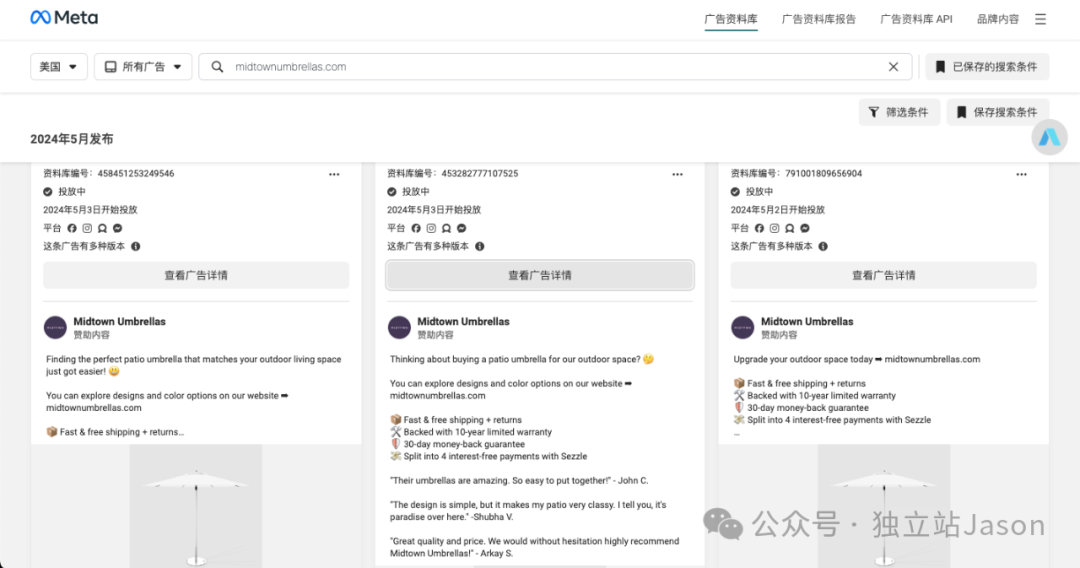The image size is (1080, 568).
Task: Open the floating blue assistant icon
Action: pos(1049,137)
